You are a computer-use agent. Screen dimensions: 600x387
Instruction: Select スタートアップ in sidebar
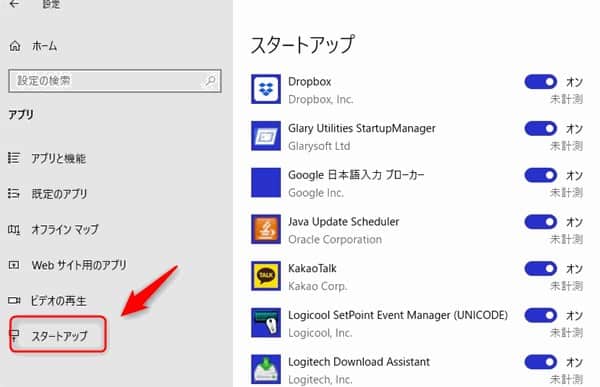coord(59,336)
